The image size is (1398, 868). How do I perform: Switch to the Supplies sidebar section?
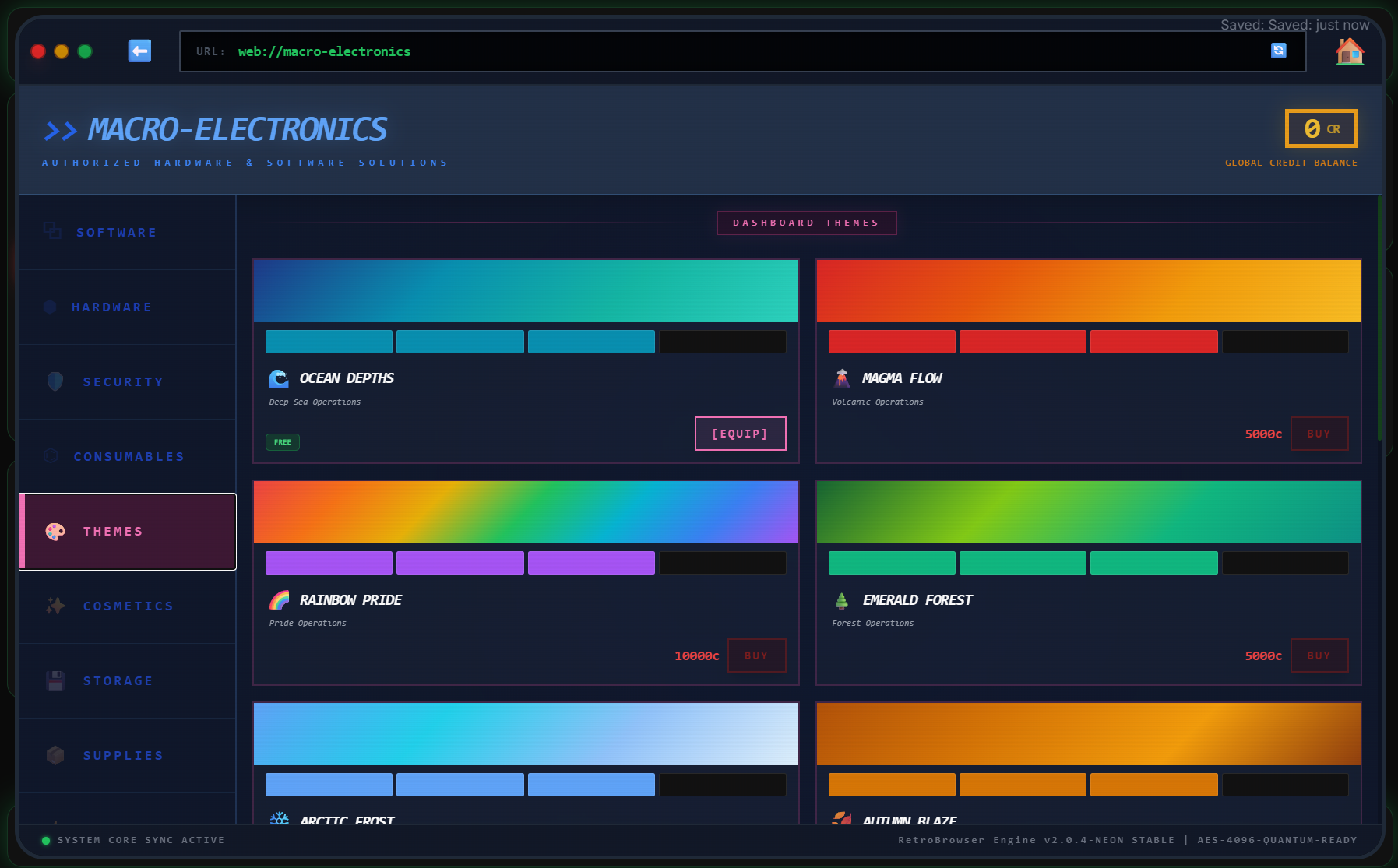point(122,755)
